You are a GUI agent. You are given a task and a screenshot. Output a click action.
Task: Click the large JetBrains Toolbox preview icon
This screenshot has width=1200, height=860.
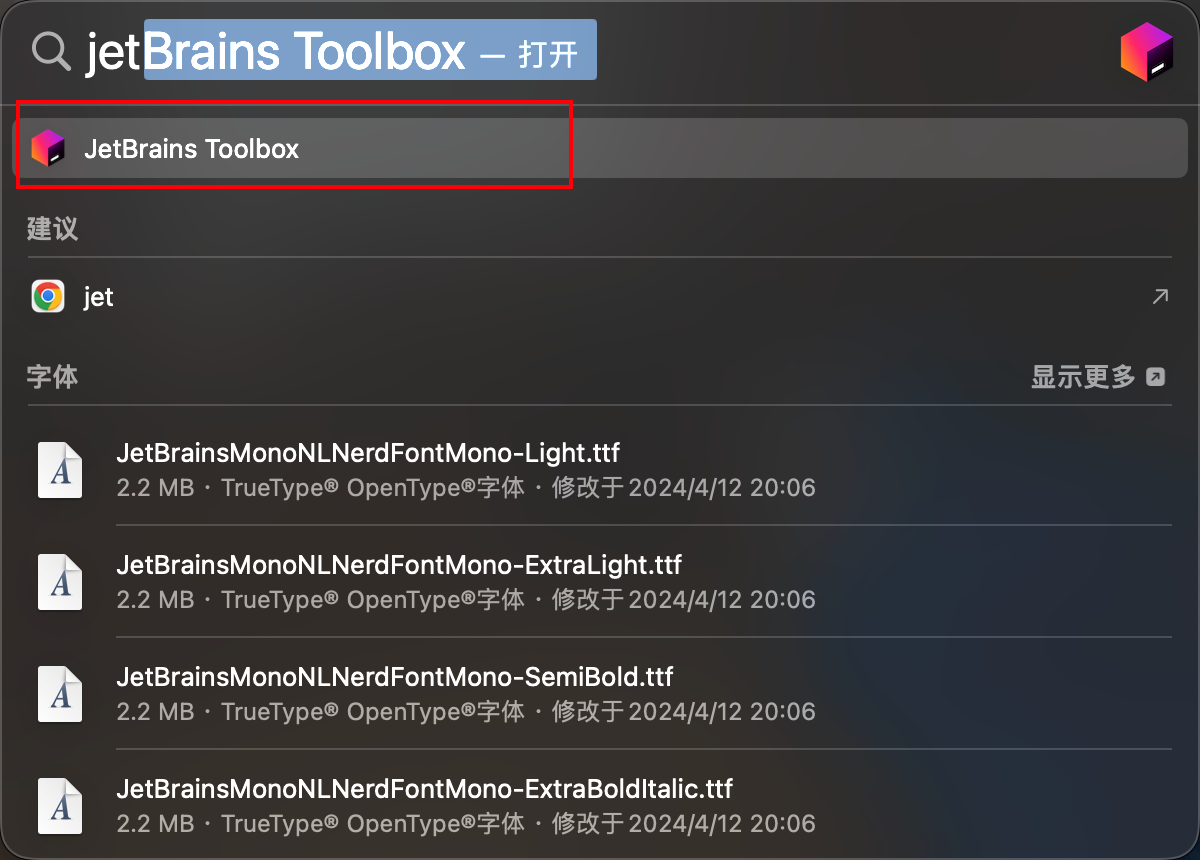coord(1146,51)
